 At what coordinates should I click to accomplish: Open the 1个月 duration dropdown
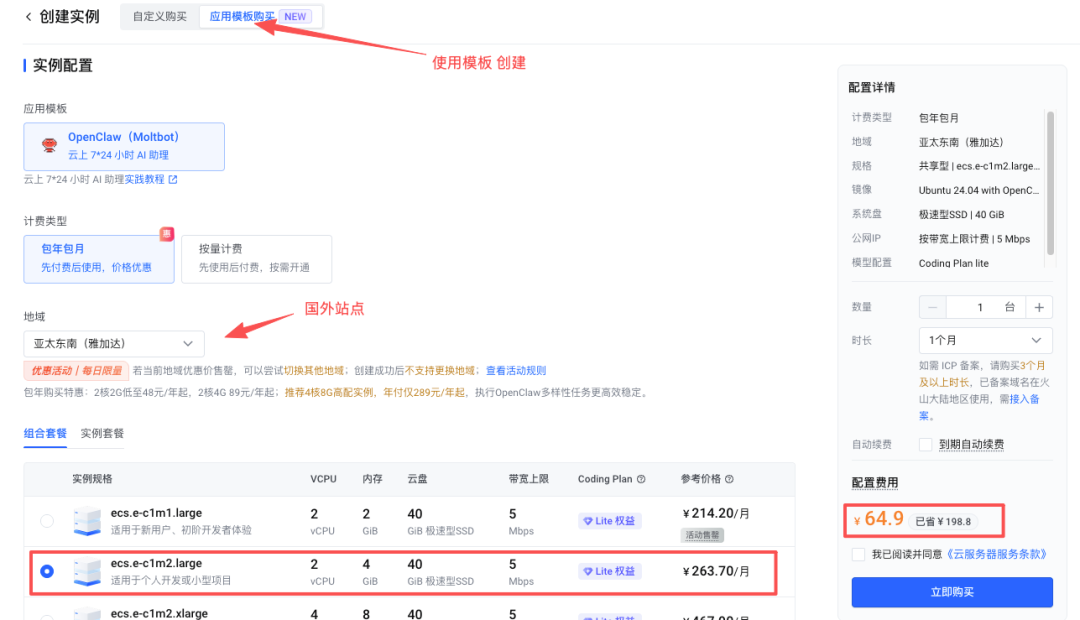pyautogui.click(x=986, y=340)
